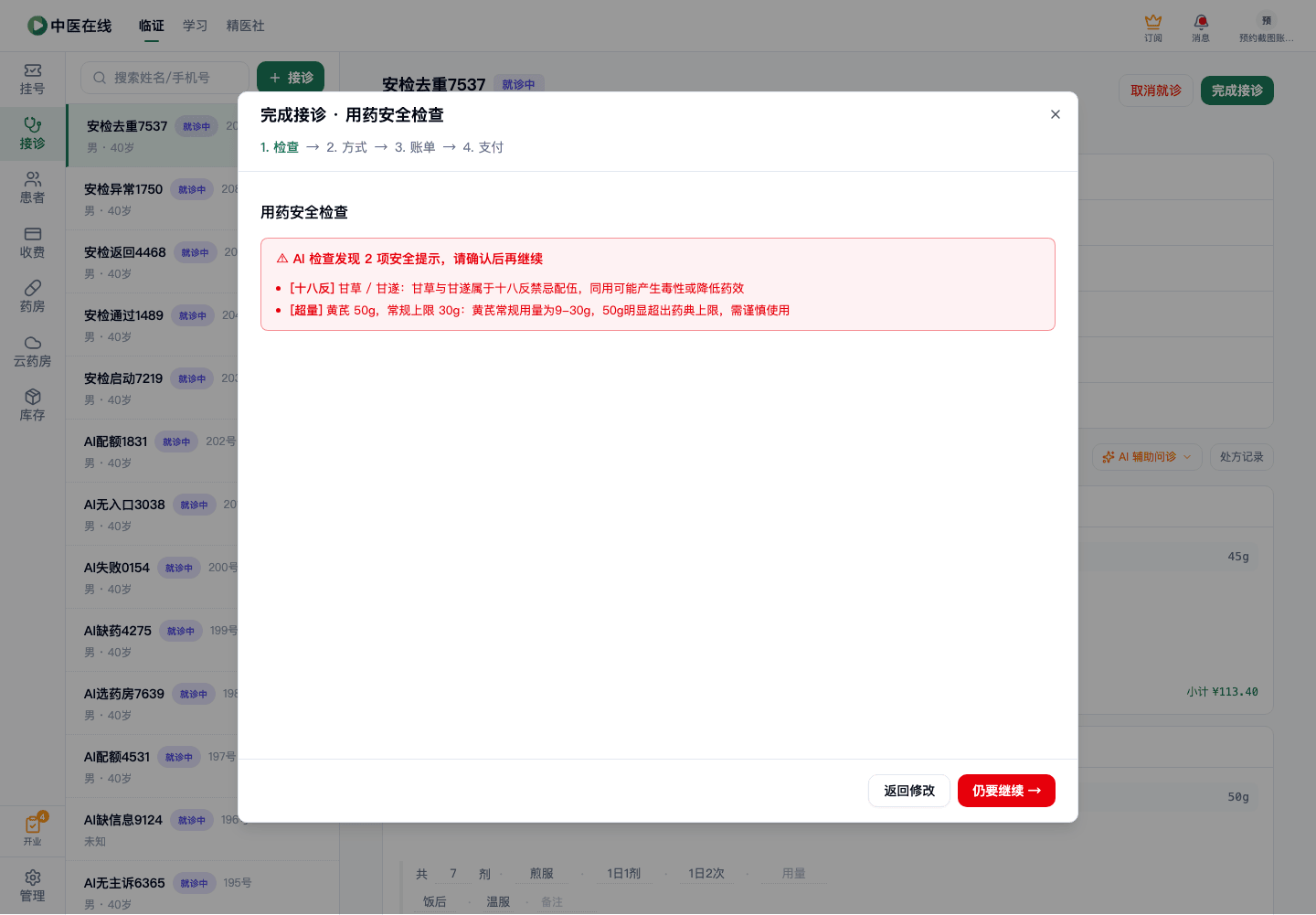The height and width of the screenshot is (915, 1316).
Task: Select patient AI配额1831 in list
Action: (152, 451)
